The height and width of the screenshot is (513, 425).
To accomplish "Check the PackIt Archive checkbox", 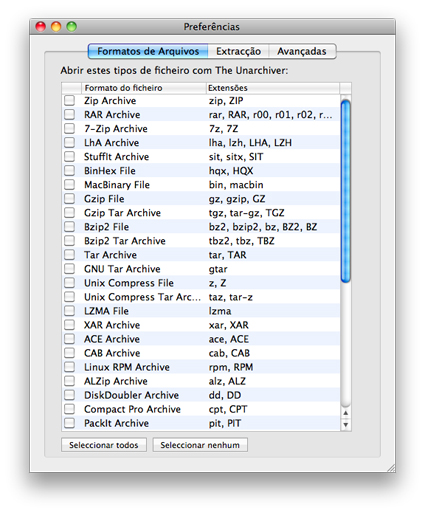I will [69, 423].
